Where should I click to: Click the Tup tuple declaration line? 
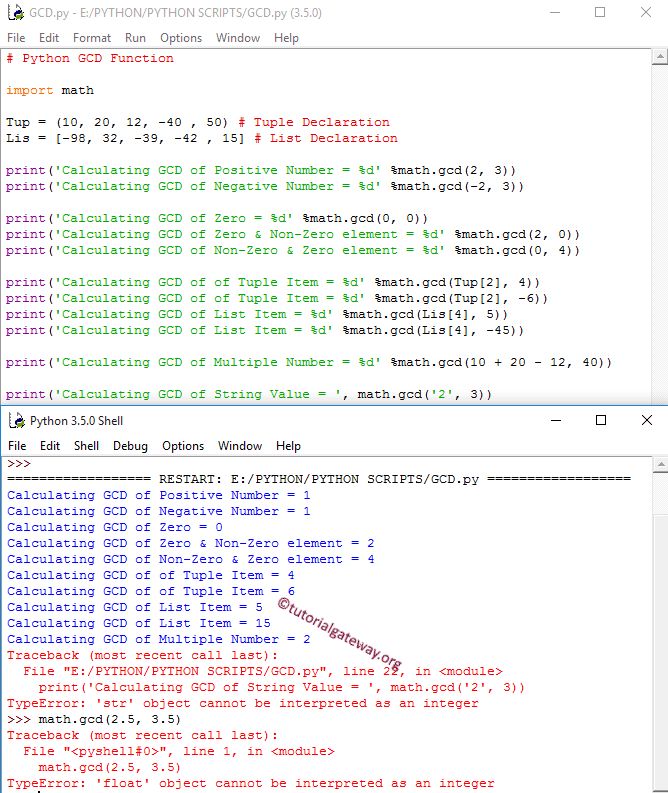(198, 122)
